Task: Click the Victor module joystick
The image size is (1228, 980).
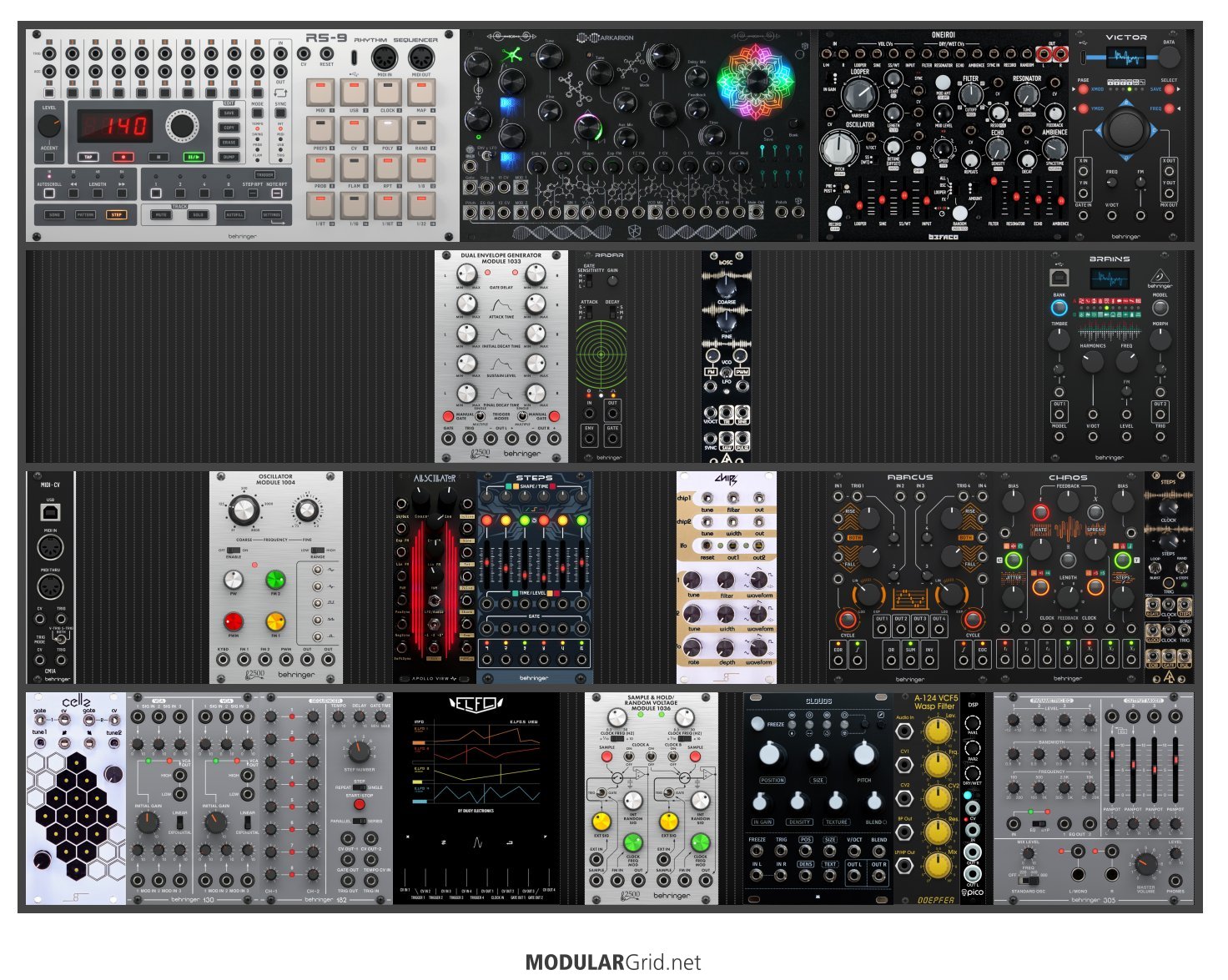Action: (1126, 130)
